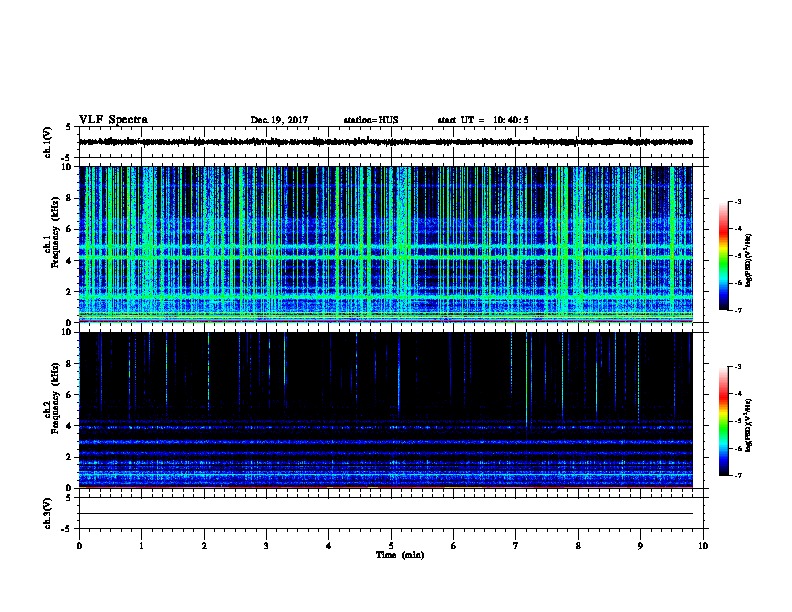The image size is (792, 612).
Task: Select the date 'Dec. 19, 2017'
Action: [x=279, y=120]
